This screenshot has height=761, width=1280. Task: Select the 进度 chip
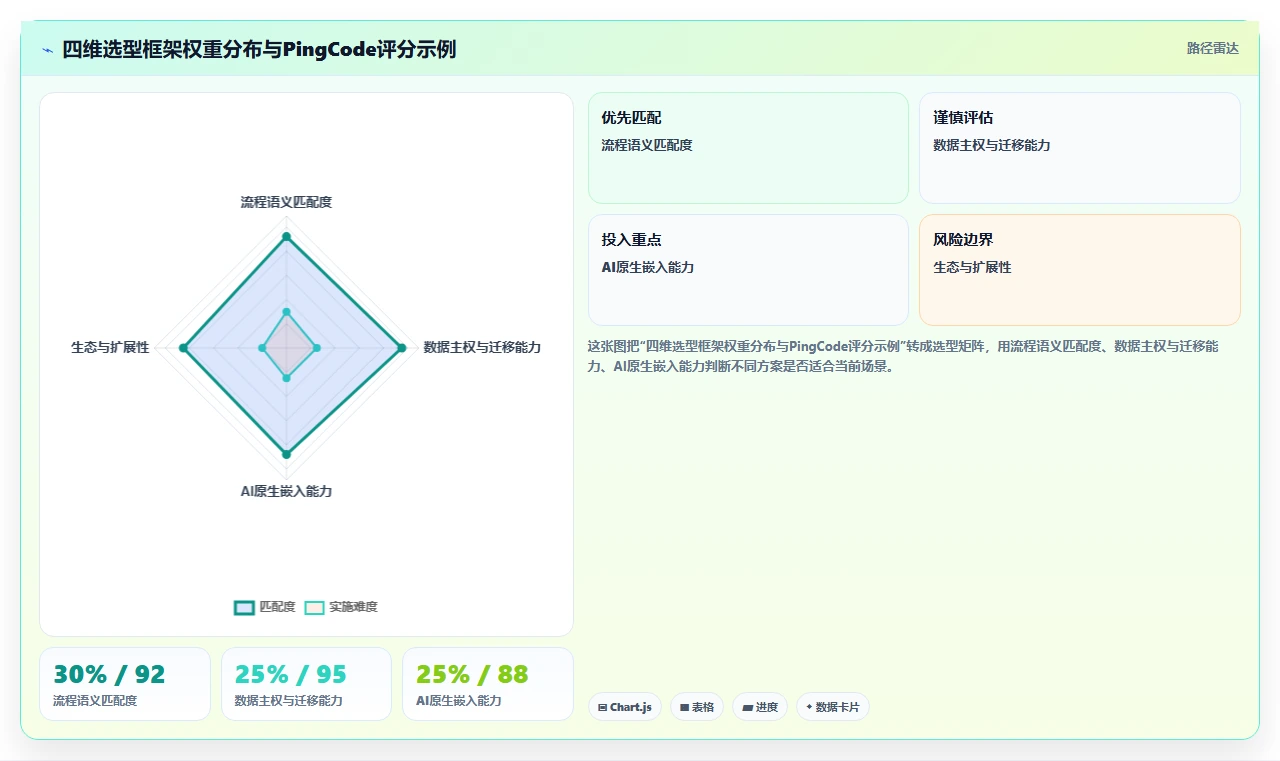pos(760,707)
